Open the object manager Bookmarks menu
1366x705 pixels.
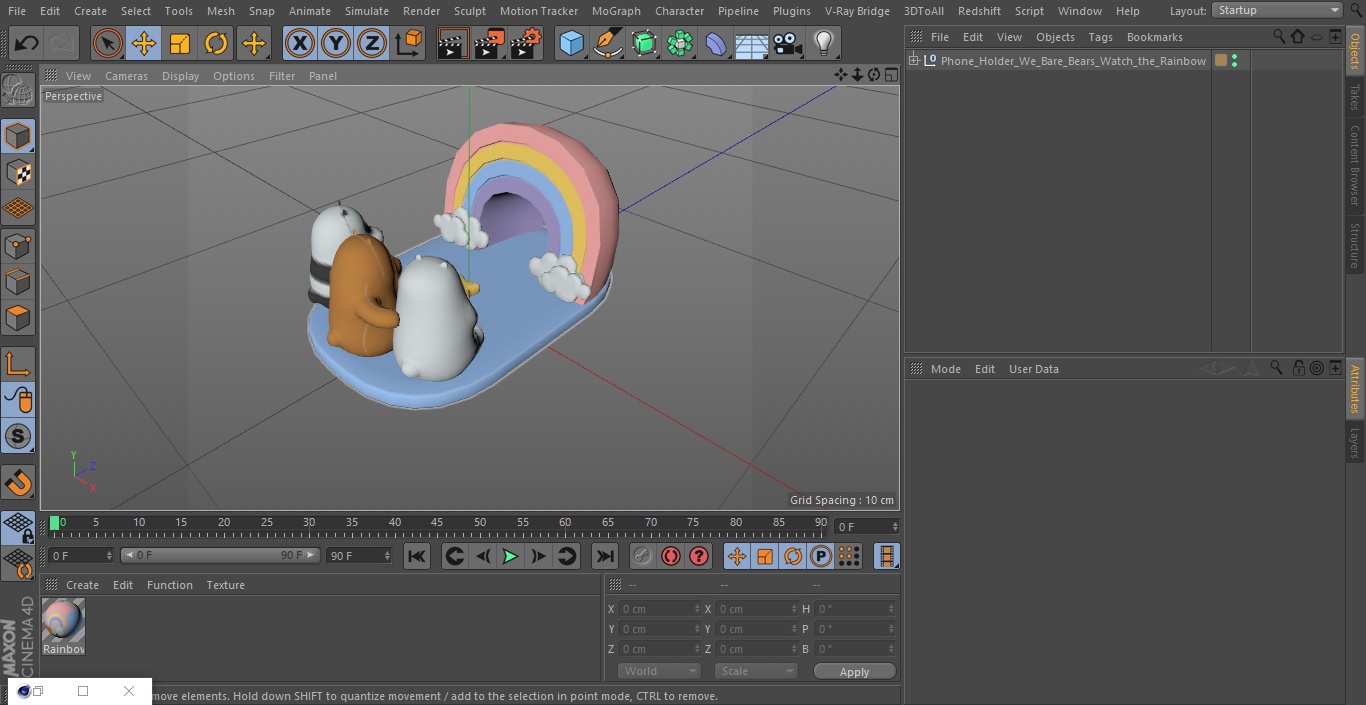pyautogui.click(x=1154, y=37)
